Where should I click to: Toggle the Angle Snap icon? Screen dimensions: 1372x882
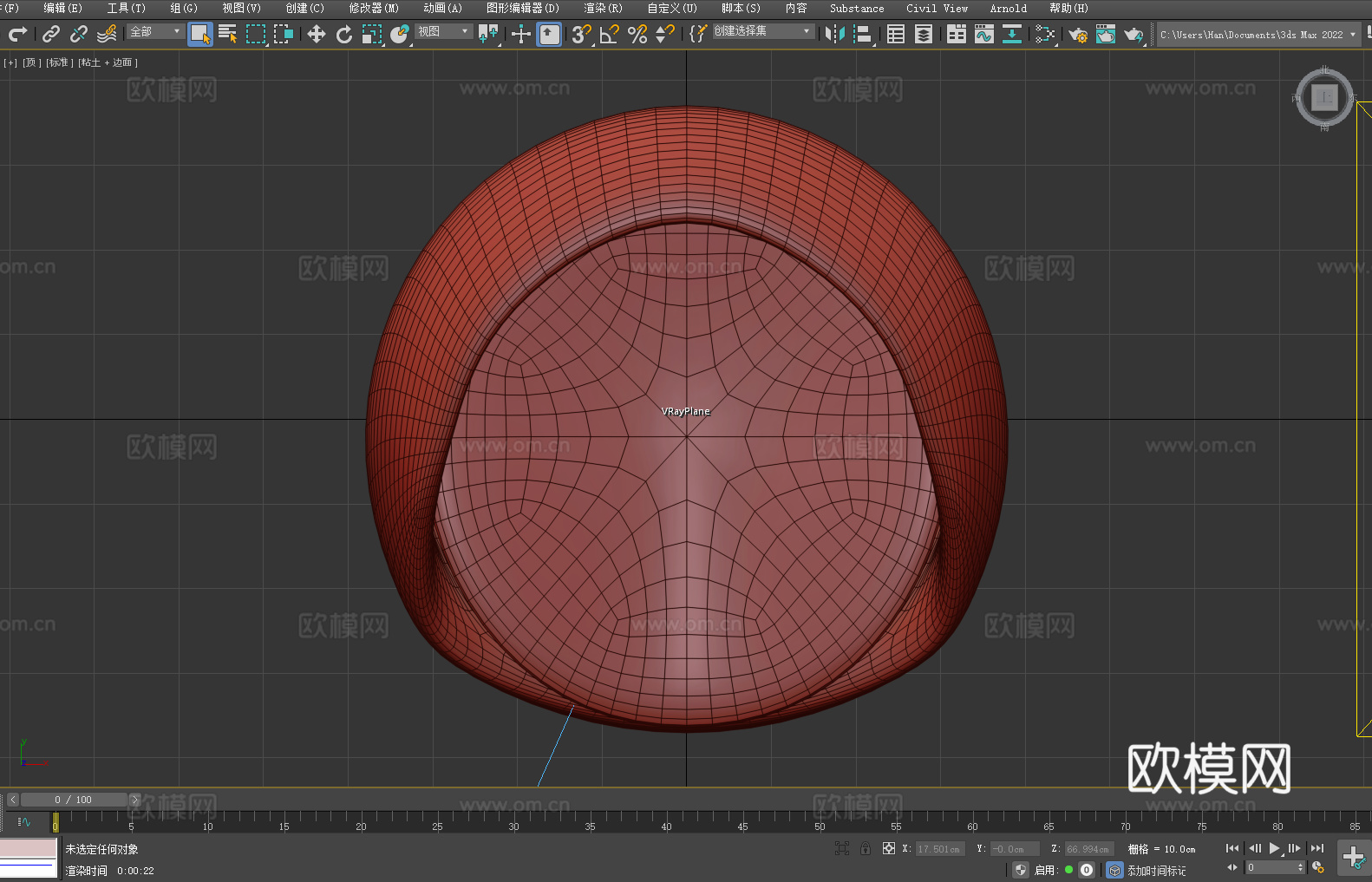pos(610,34)
